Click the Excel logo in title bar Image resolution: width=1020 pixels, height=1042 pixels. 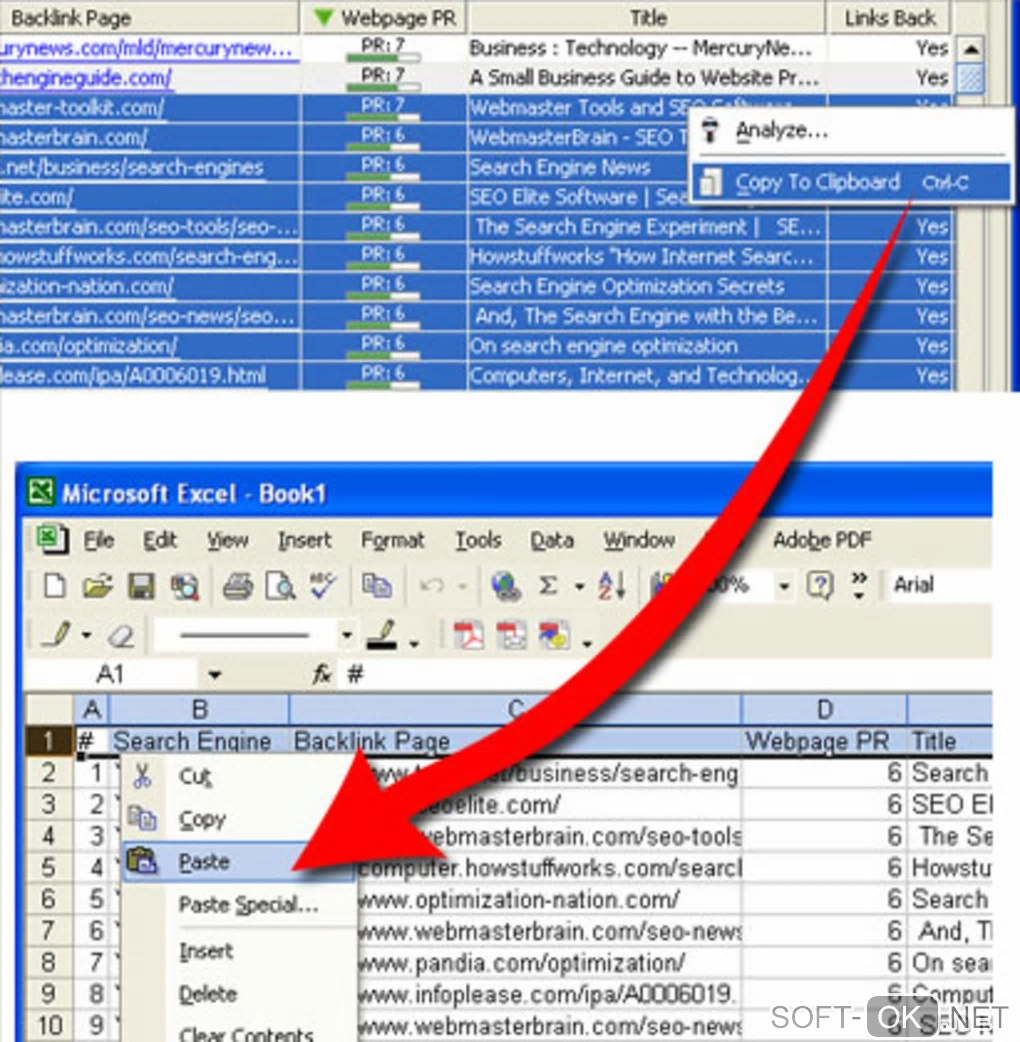41,492
